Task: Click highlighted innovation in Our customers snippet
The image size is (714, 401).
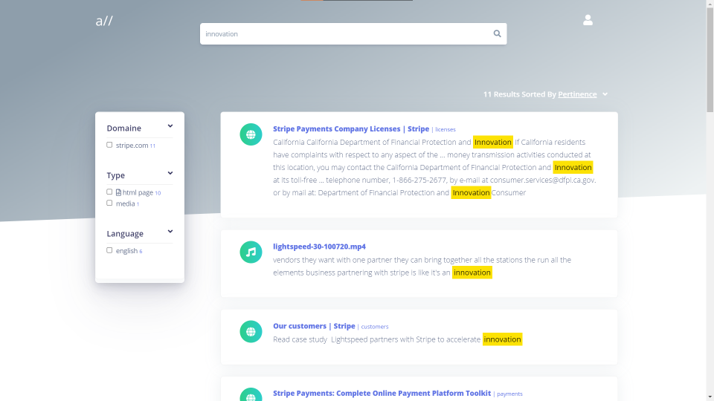Action: tap(502, 340)
